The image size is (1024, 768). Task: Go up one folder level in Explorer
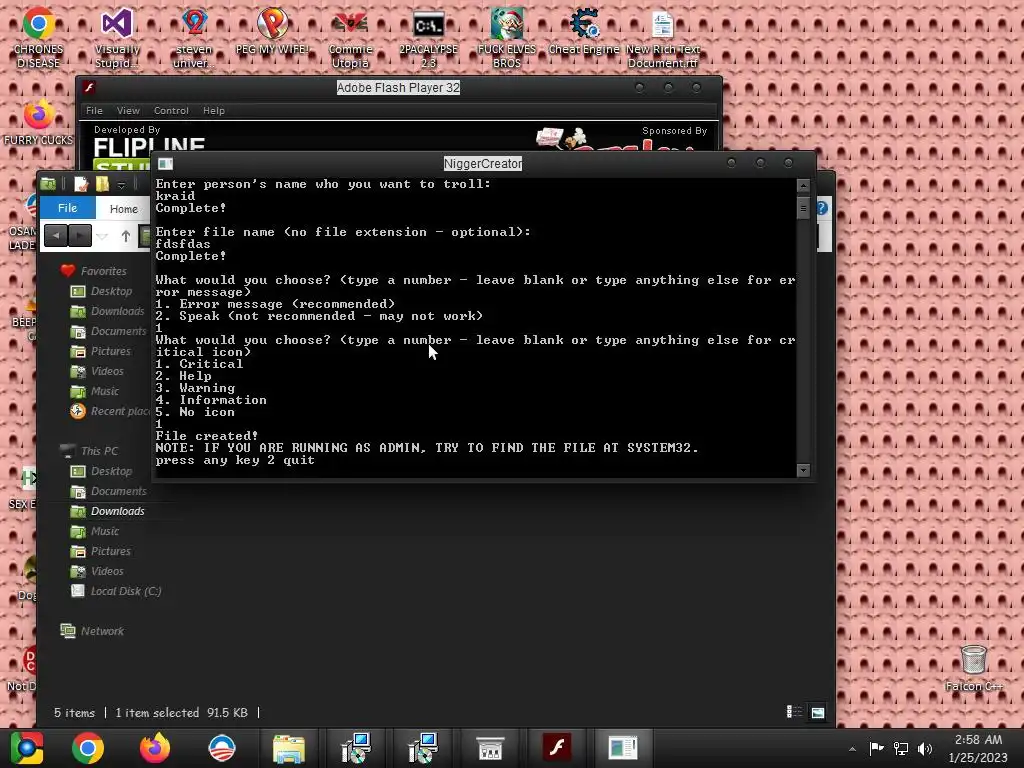[x=125, y=236]
